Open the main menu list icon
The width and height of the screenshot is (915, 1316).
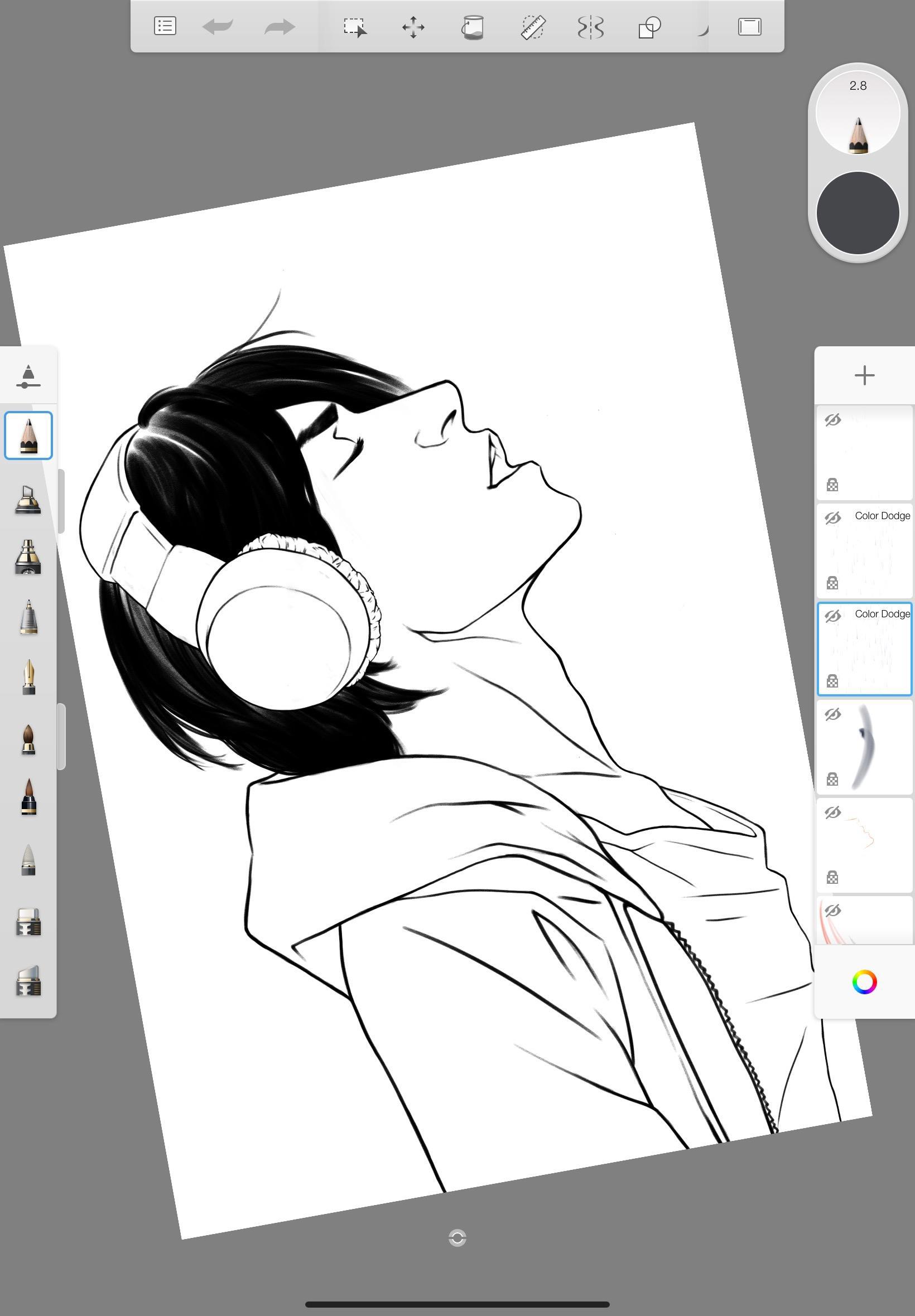165,26
